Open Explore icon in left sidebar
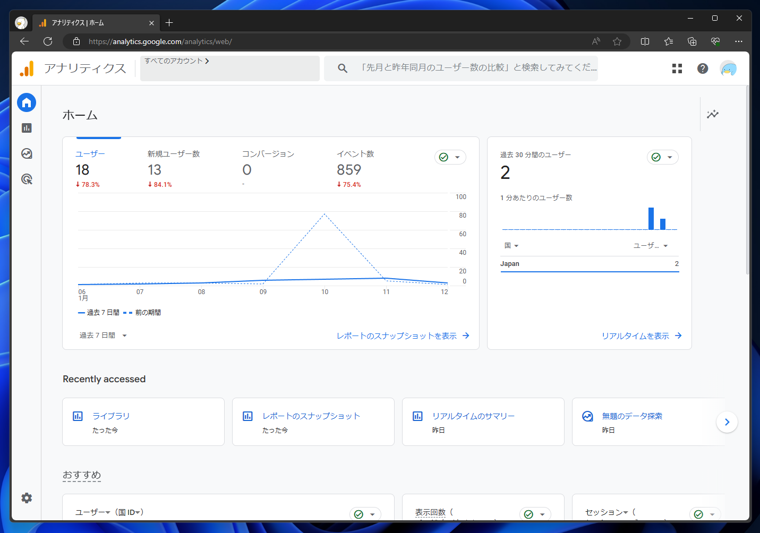 (27, 154)
